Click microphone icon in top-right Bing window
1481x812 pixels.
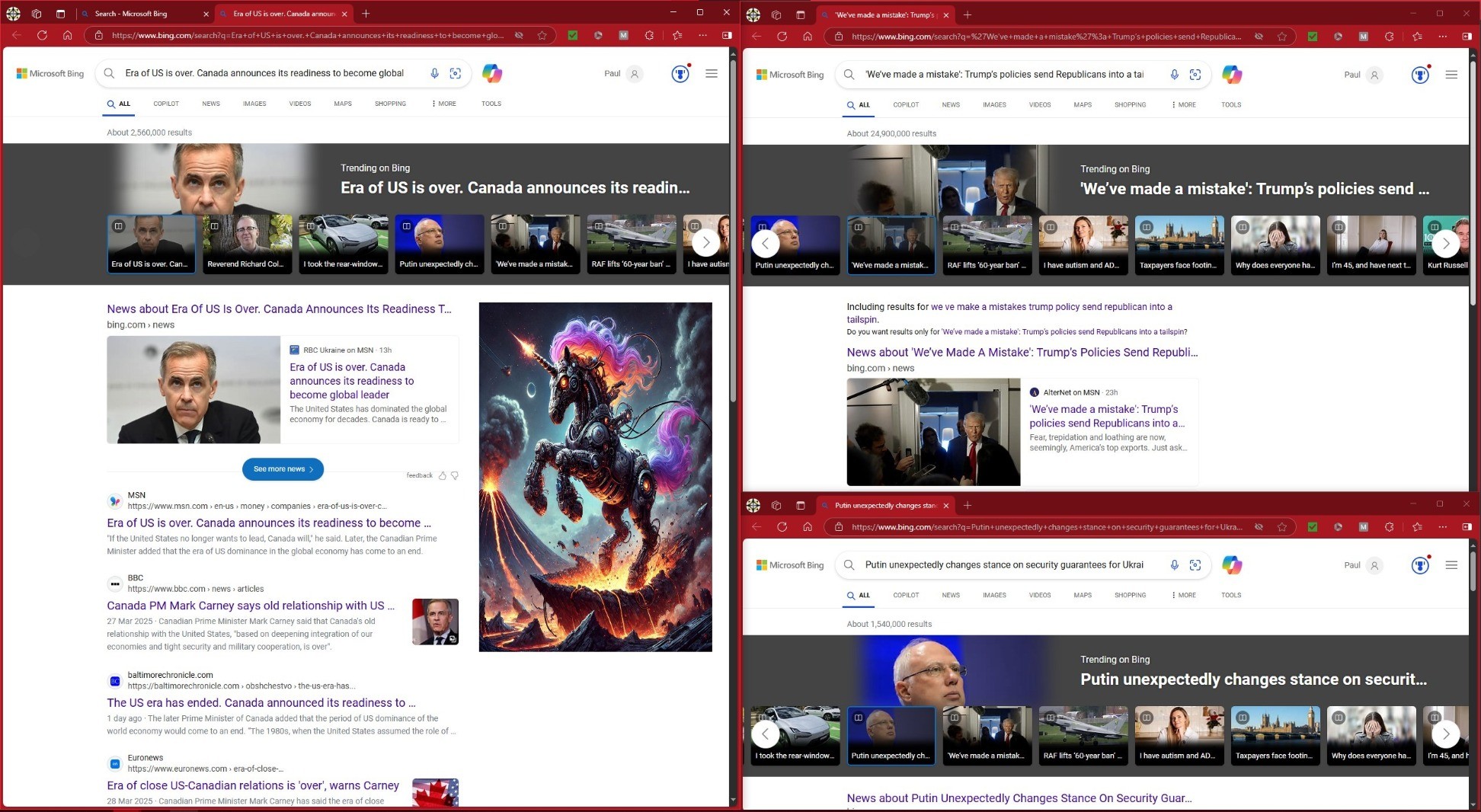coord(1174,75)
